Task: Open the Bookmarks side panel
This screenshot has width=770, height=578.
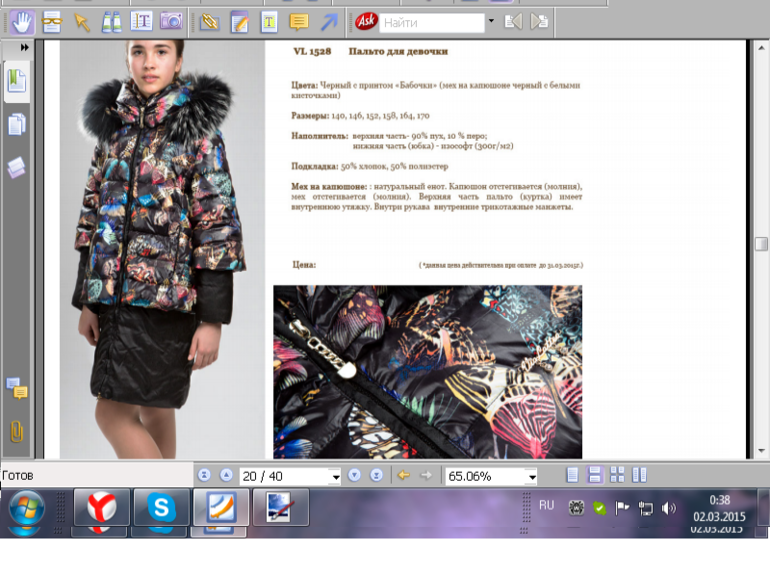Action: (x=17, y=80)
